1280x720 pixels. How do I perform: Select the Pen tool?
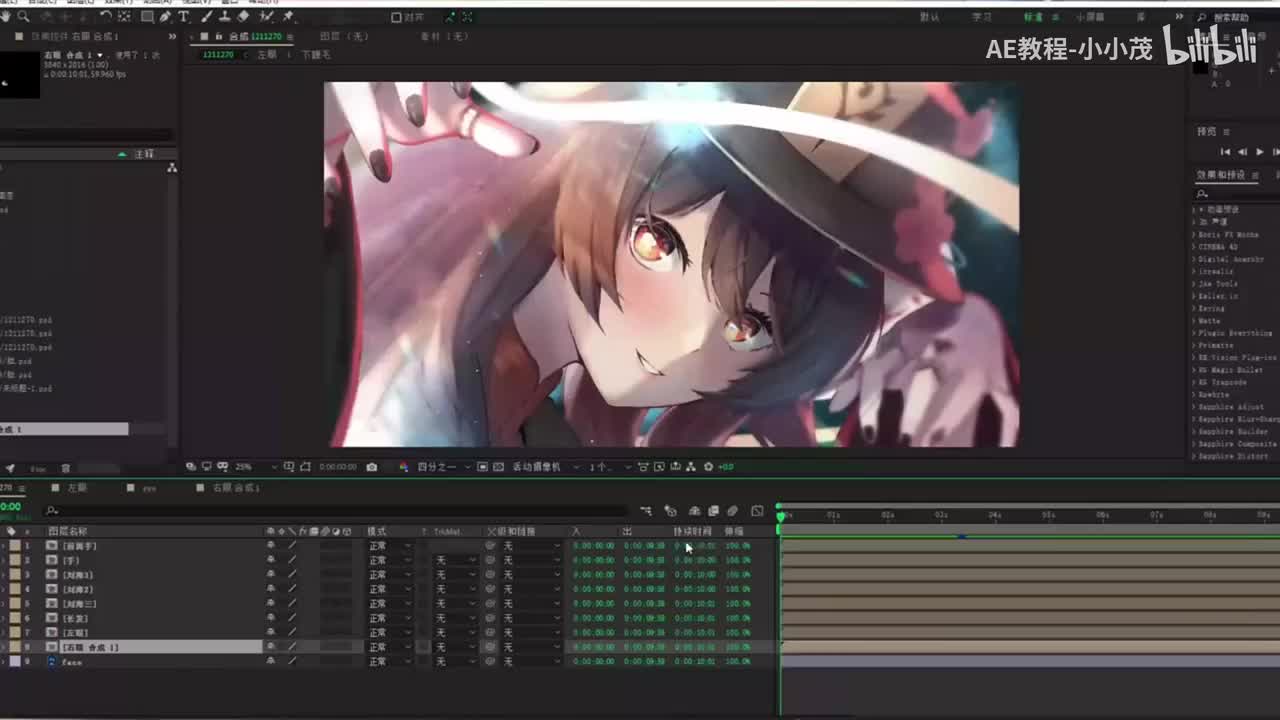[166, 17]
